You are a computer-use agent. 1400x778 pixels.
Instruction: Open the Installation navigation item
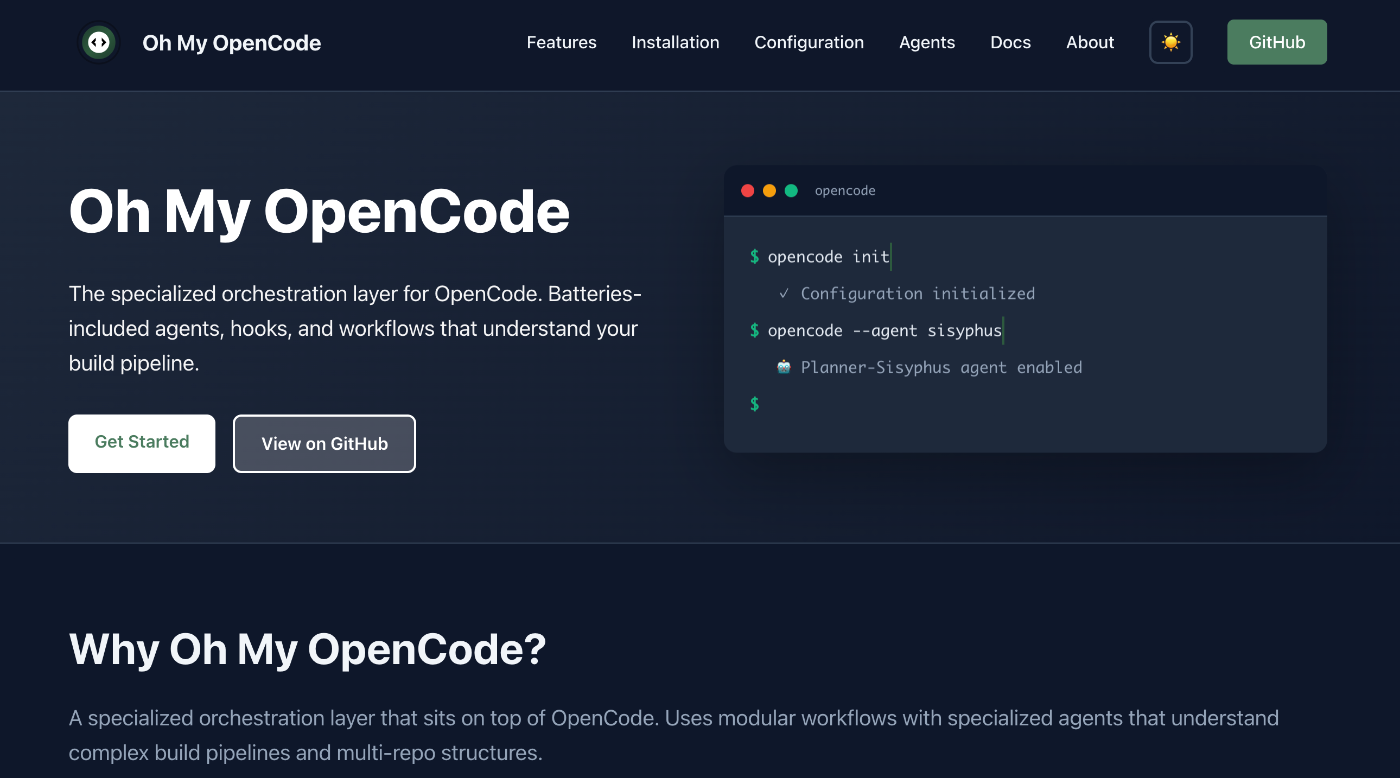(x=675, y=42)
